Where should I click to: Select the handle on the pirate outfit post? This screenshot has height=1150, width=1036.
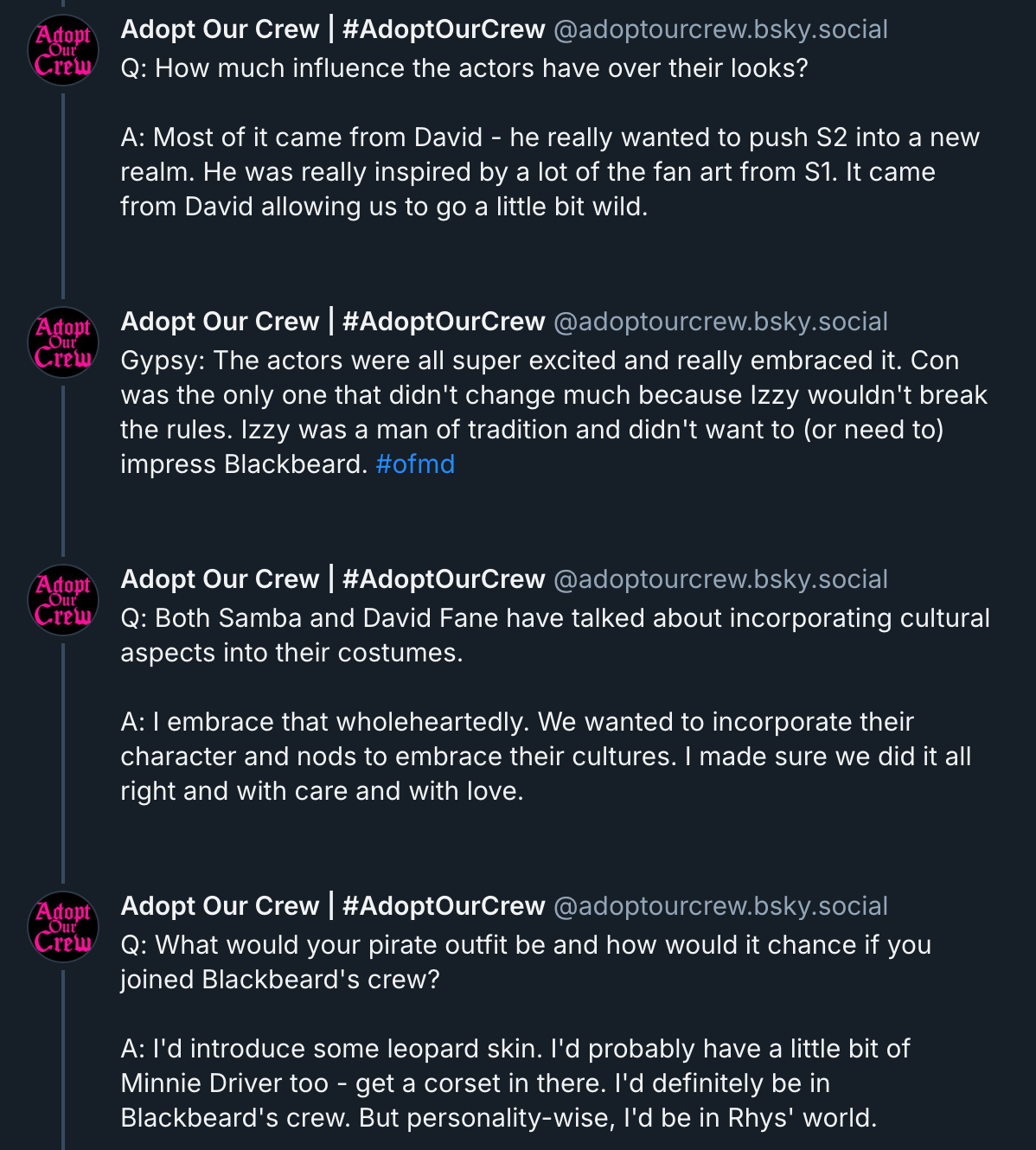pos(720,906)
